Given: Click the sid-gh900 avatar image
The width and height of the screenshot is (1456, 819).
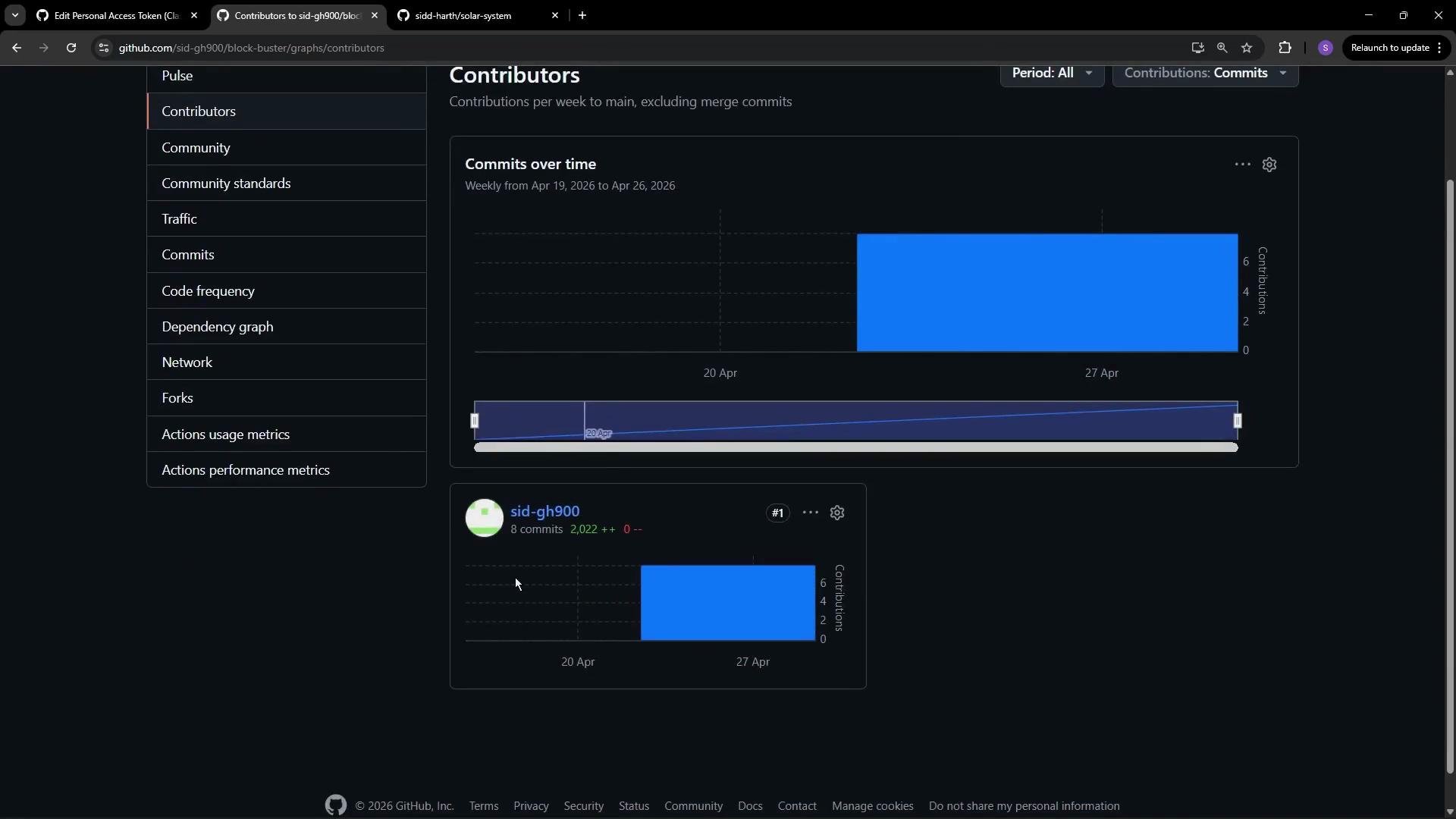Looking at the screenshot, I should point(484,518).
